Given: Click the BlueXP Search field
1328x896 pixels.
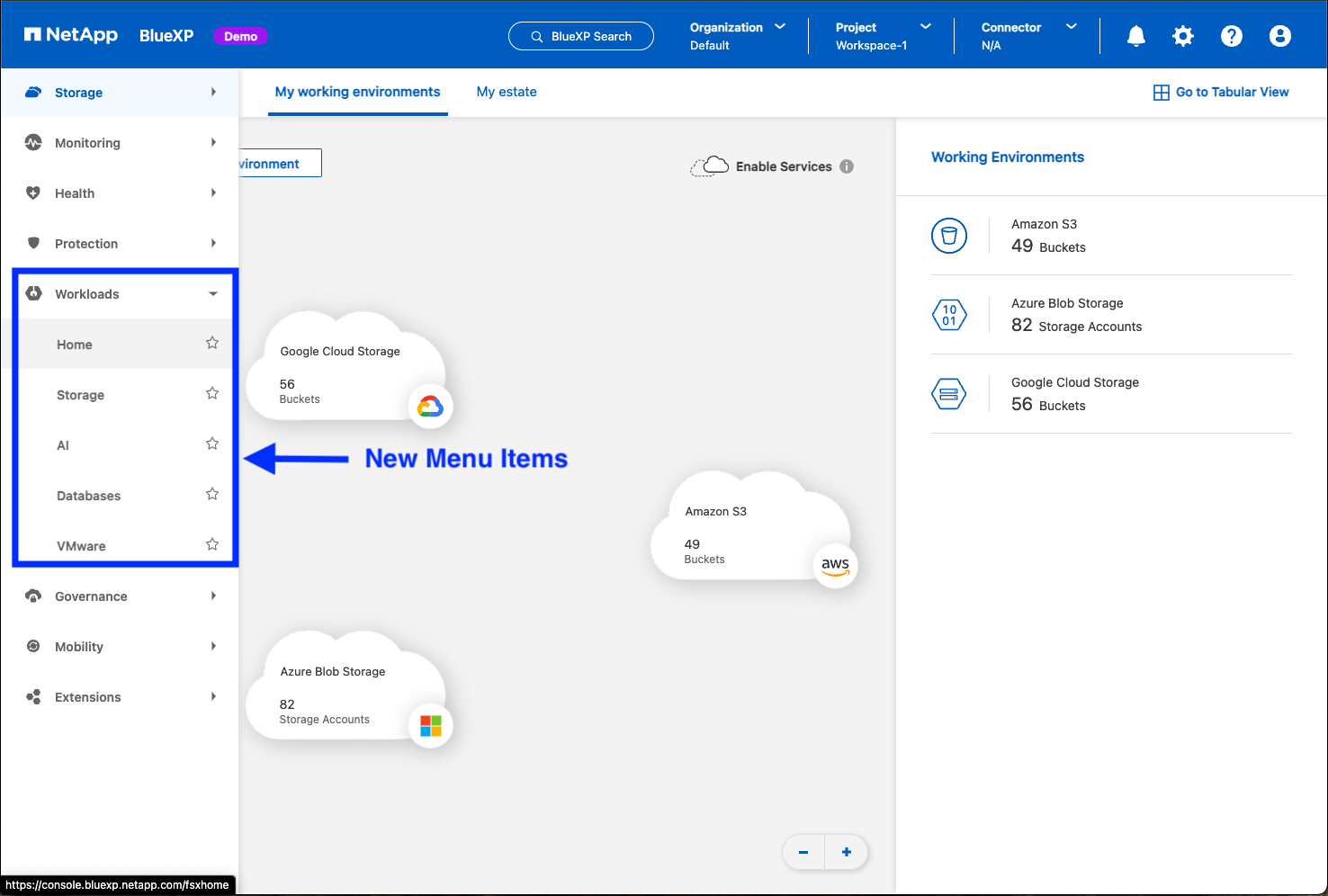Looking at the screenshot, I should point(581,36).
